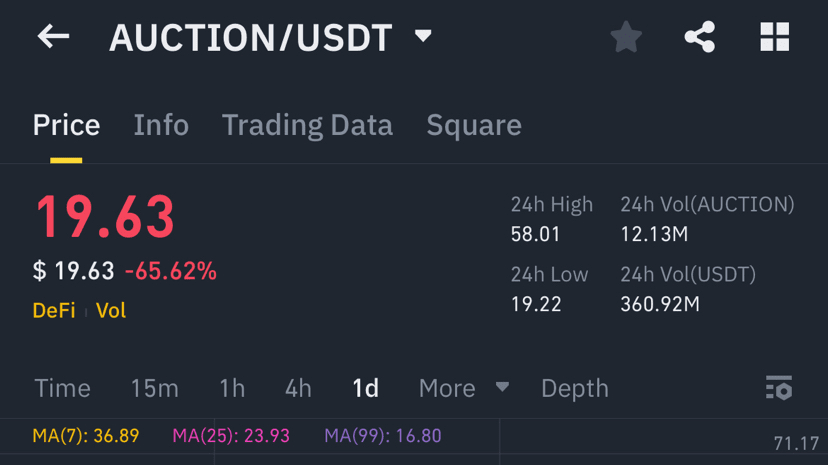Select the 4h chart interval

point(298,388)
